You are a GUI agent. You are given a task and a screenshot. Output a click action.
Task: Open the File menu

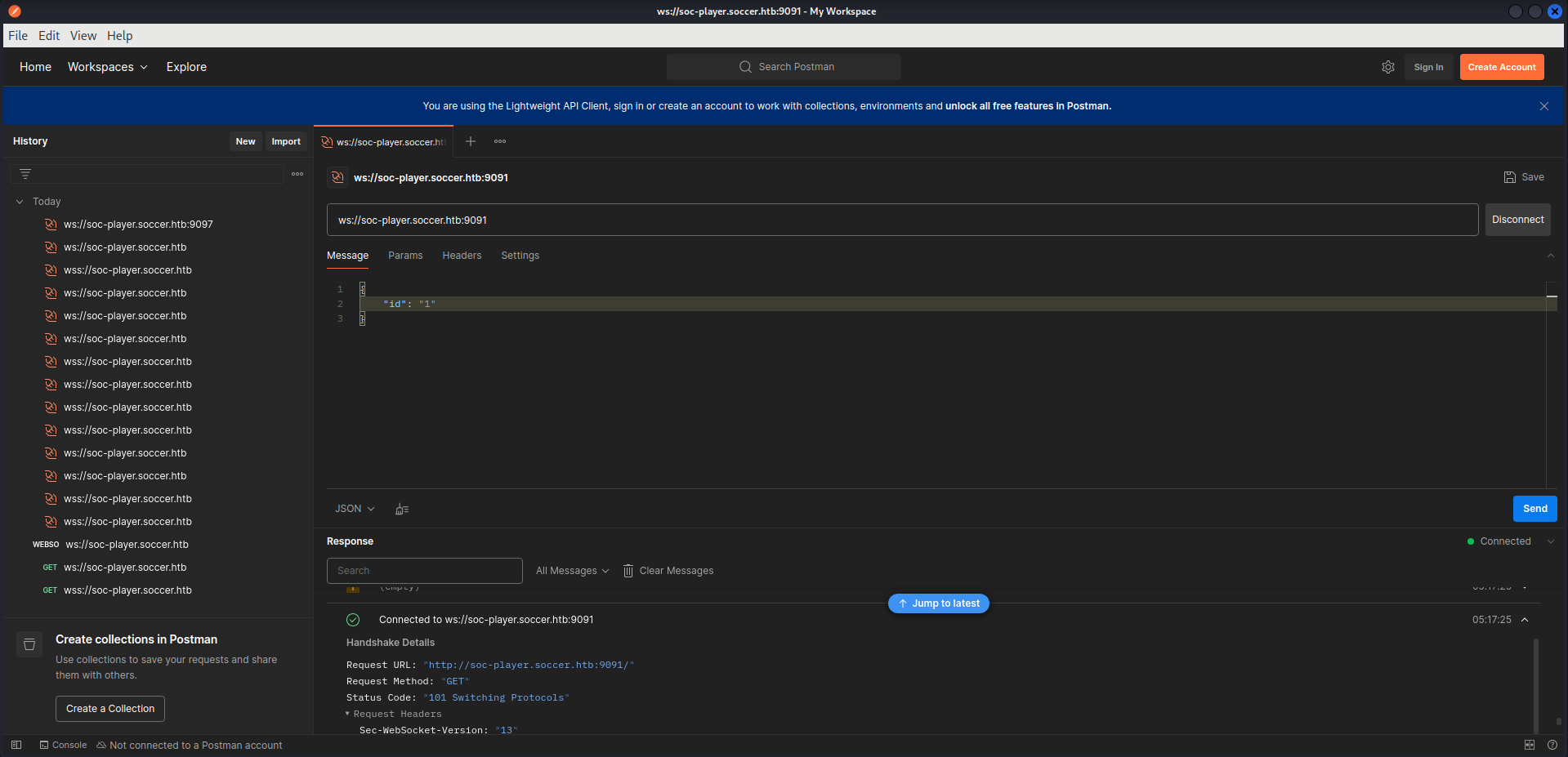(18, 36)
